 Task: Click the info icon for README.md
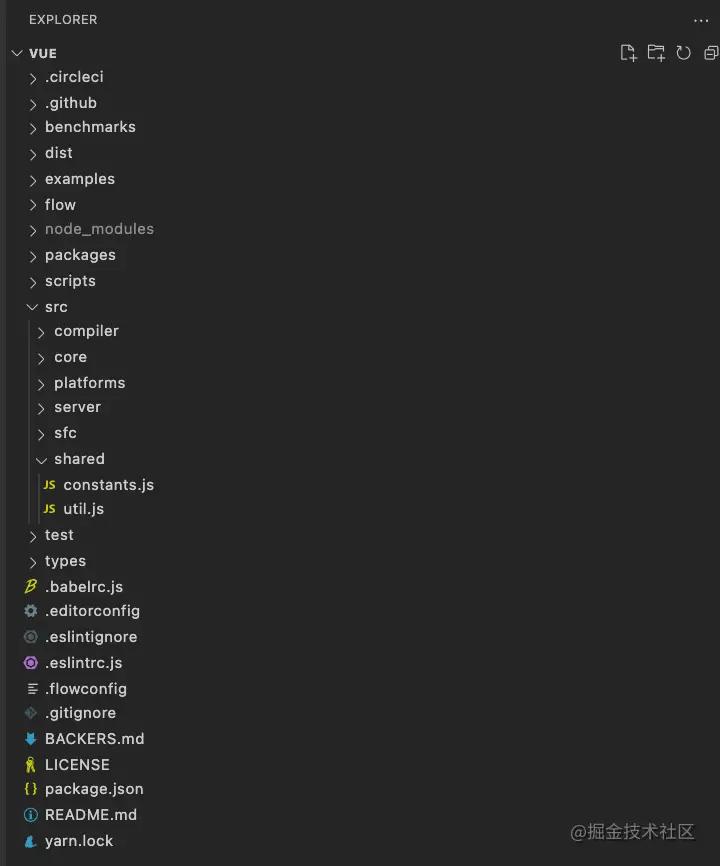coord(31,815)
